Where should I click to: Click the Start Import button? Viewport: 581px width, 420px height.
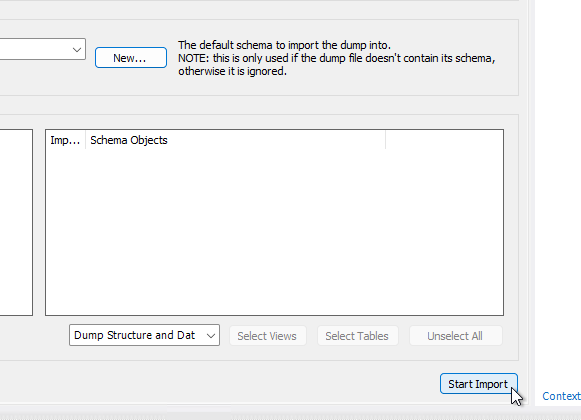click(478, 384)
